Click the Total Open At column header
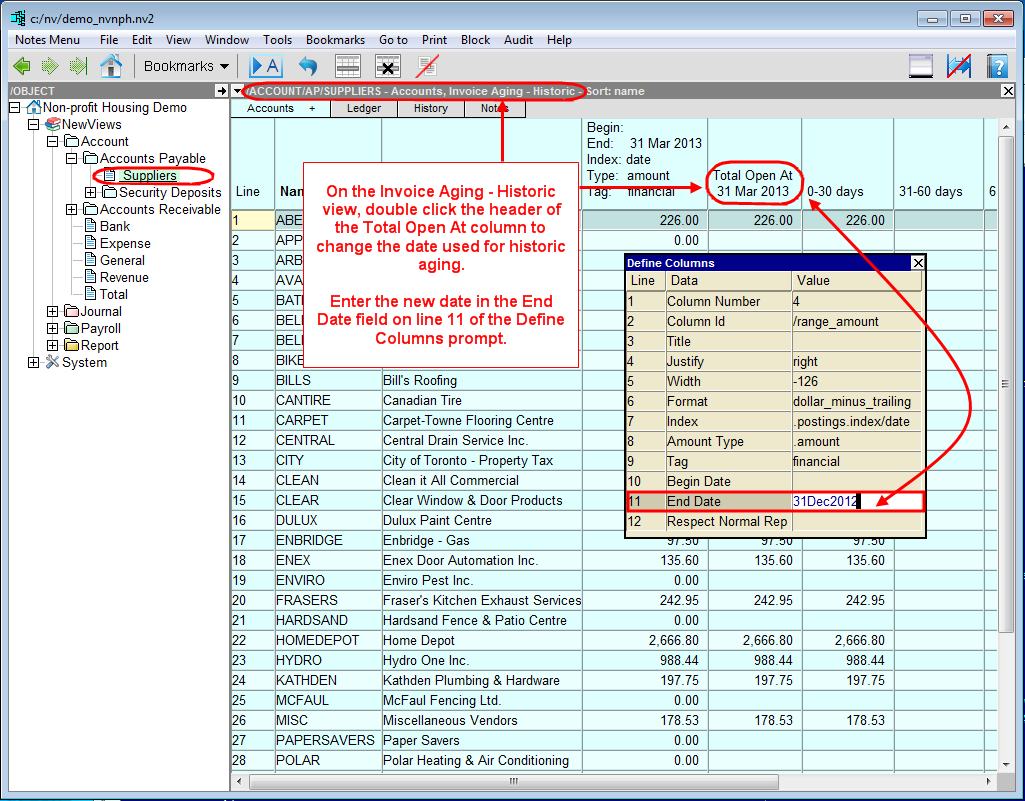Viewport: 1025px width, 801px height. pyautogui.click(x=753, y=183)
